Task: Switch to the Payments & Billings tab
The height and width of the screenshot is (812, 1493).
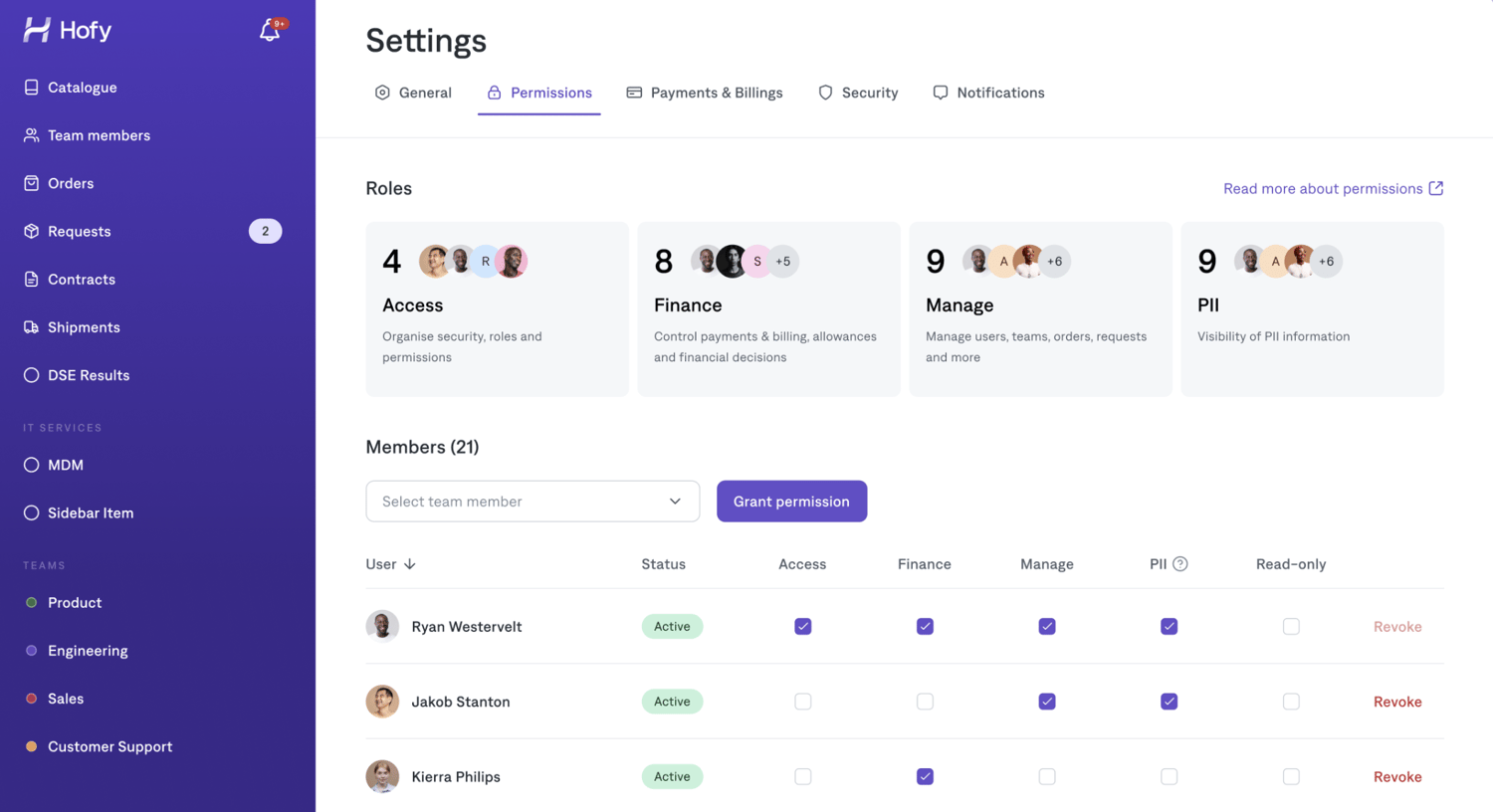Action: point(705,93)
